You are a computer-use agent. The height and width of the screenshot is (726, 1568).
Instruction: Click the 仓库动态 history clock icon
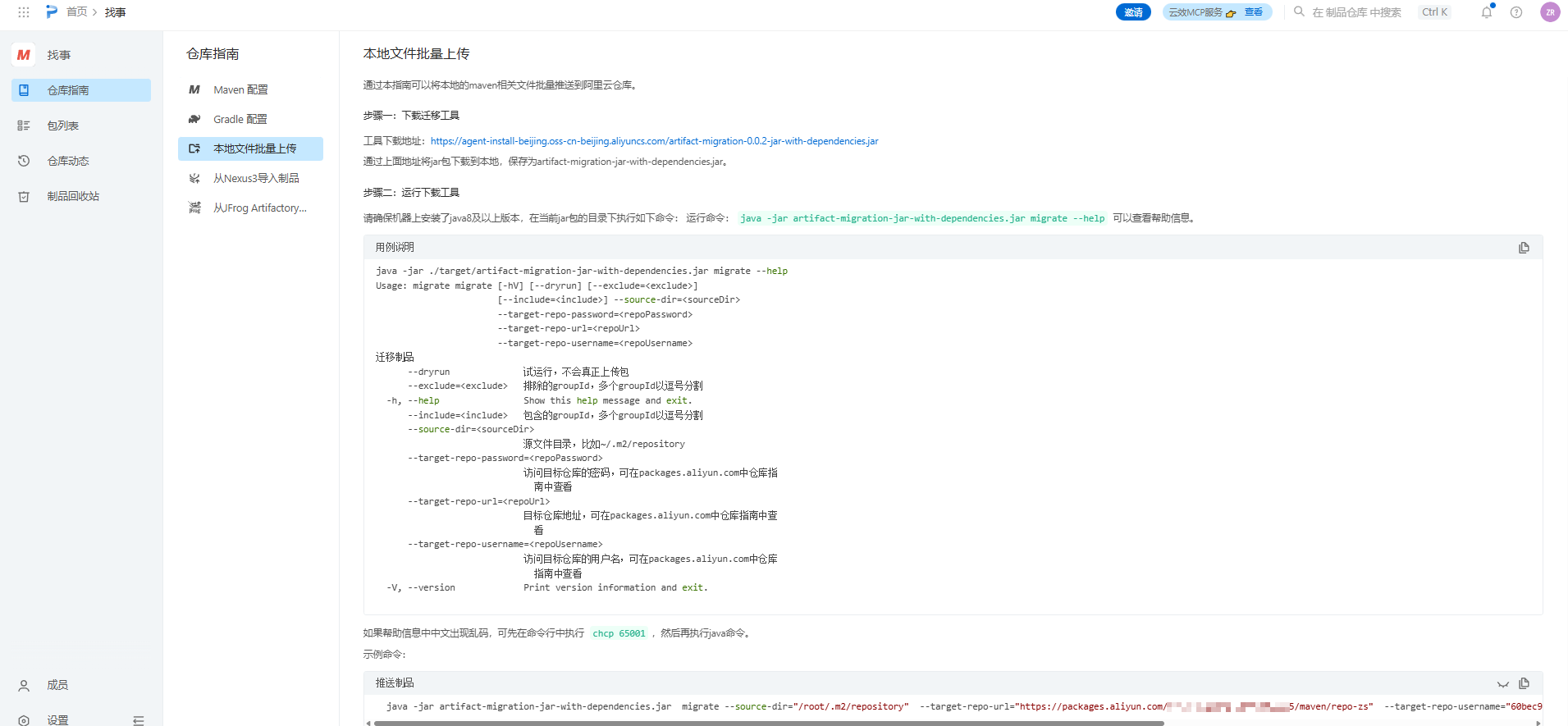tap(24, 161)
